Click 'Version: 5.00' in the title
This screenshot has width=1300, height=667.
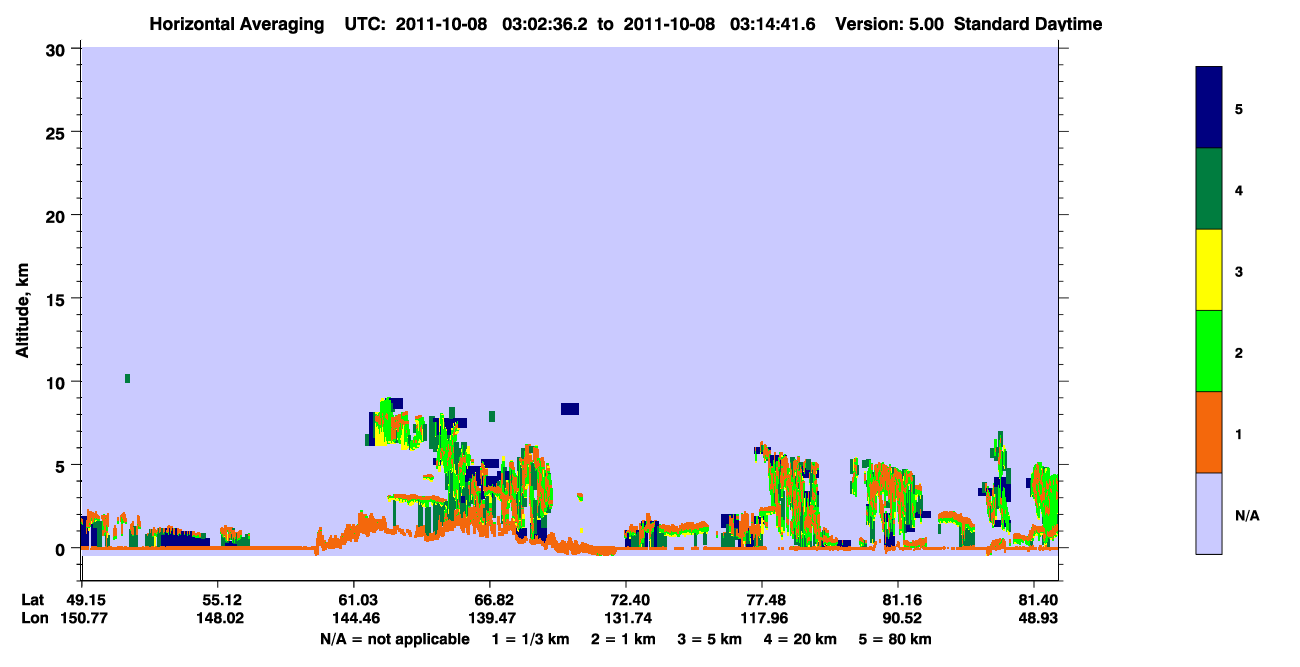(x=889, y=24)
